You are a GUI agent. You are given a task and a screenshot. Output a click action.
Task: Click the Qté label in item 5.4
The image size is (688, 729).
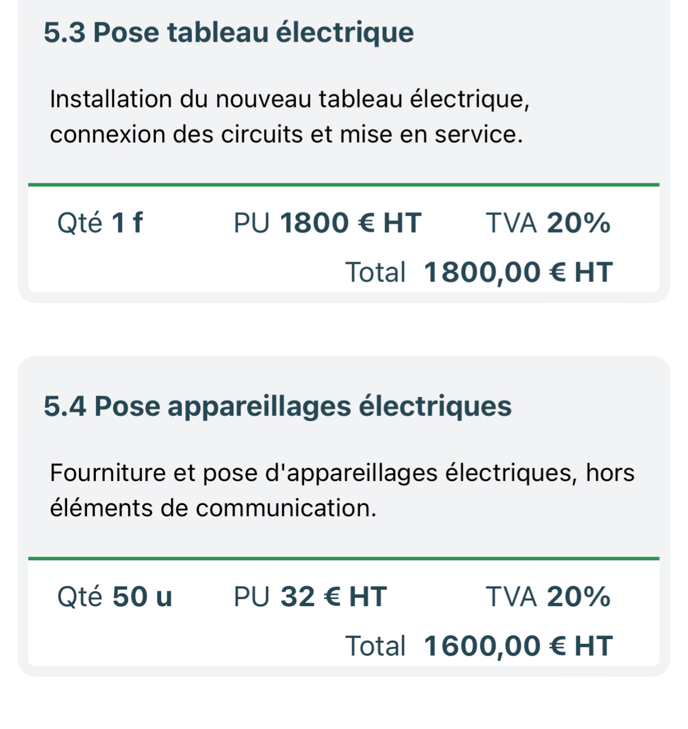click(79, 596)
